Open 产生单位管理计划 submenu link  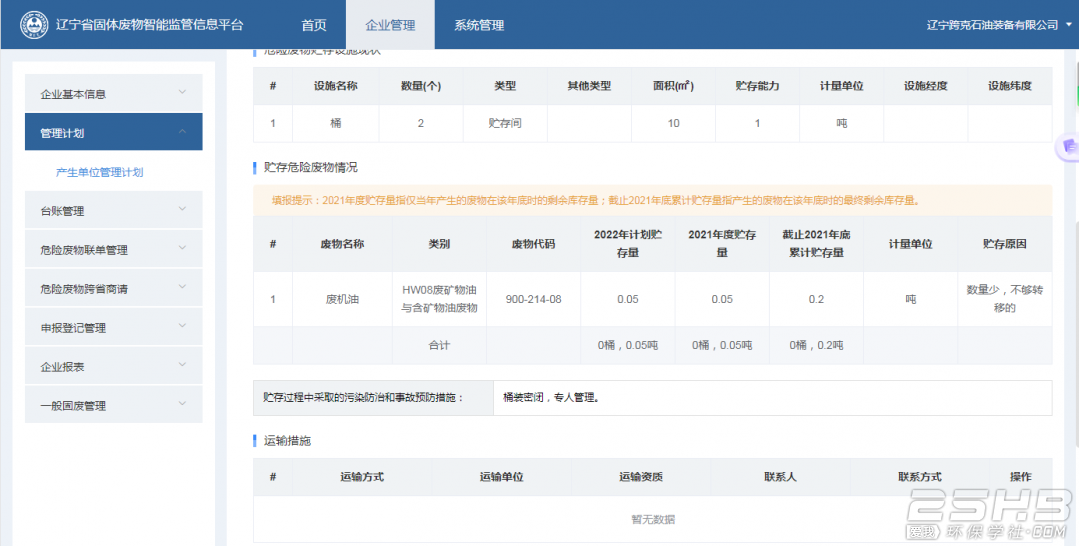100,172
